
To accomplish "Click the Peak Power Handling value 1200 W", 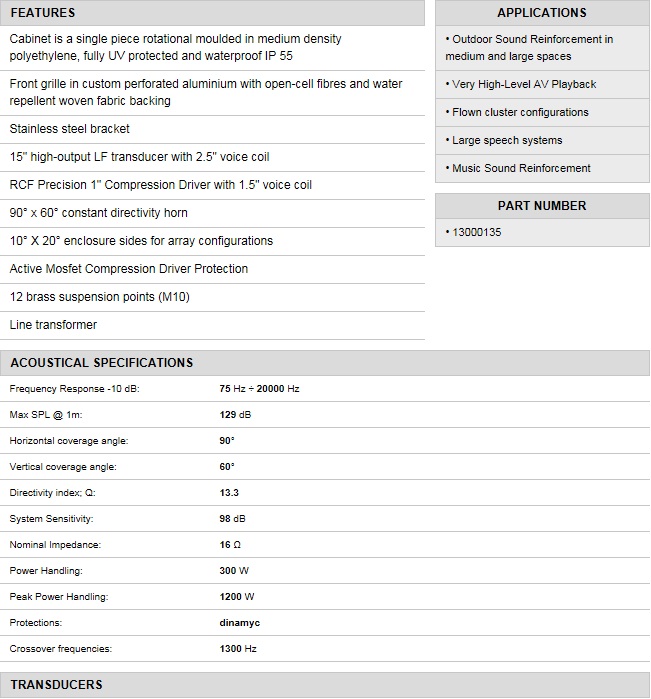I will click(x=237, y=597).
